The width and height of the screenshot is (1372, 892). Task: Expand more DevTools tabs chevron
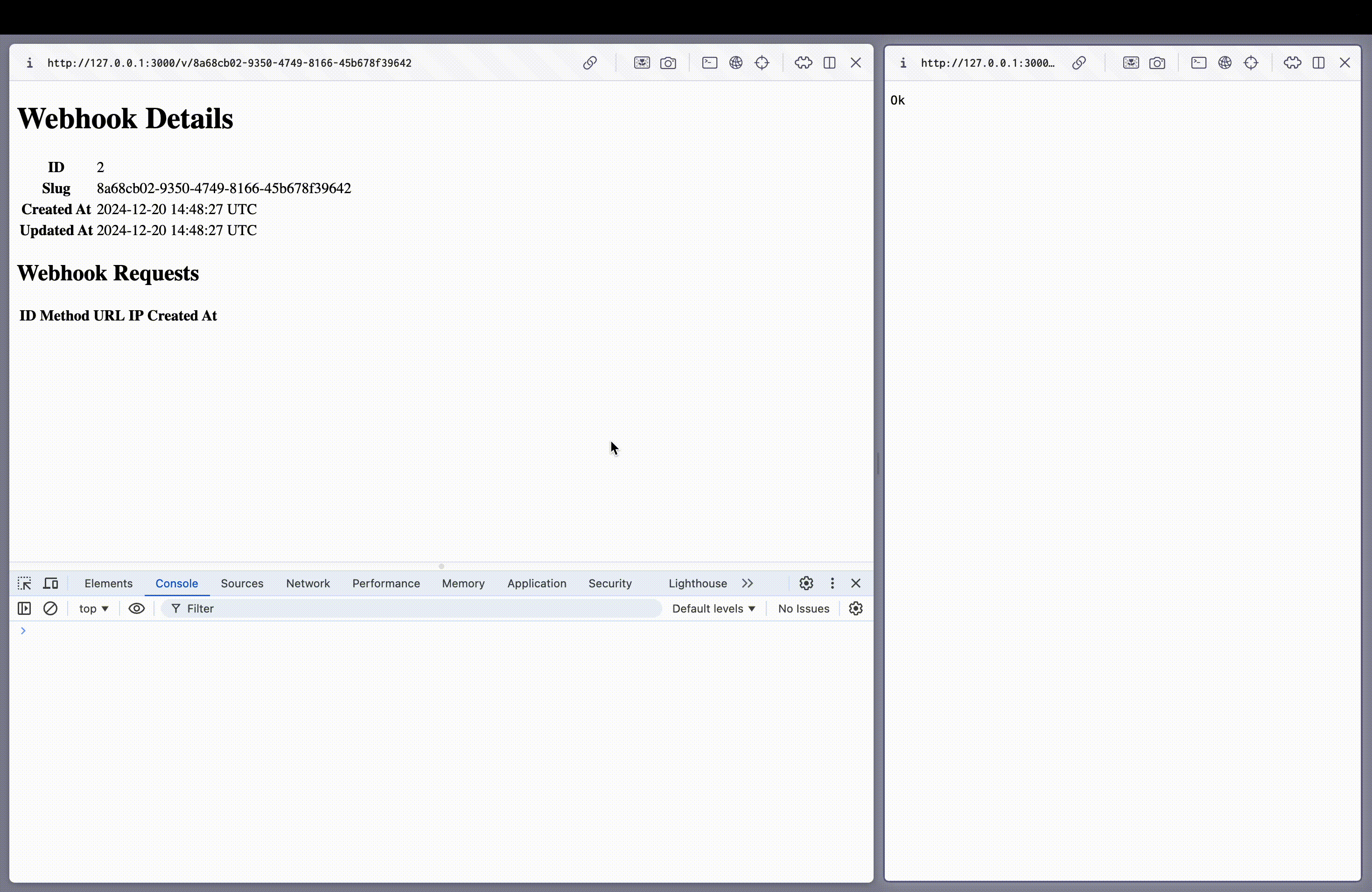tap(748, 583)
